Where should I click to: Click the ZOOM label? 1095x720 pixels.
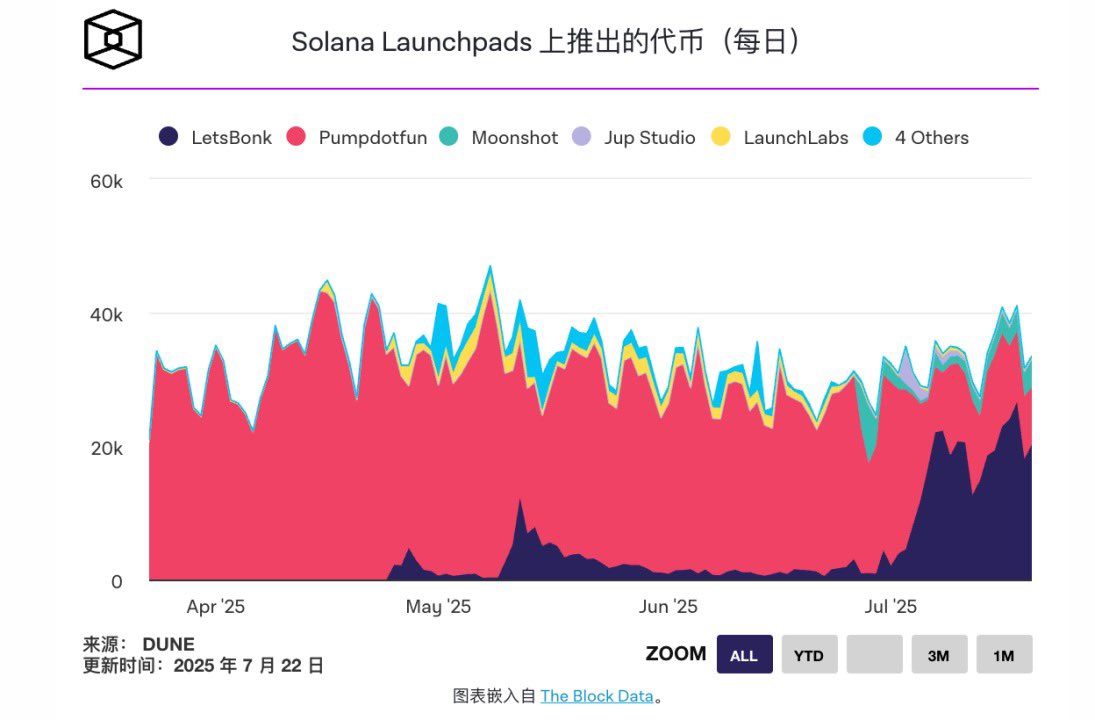click(676, 654)
